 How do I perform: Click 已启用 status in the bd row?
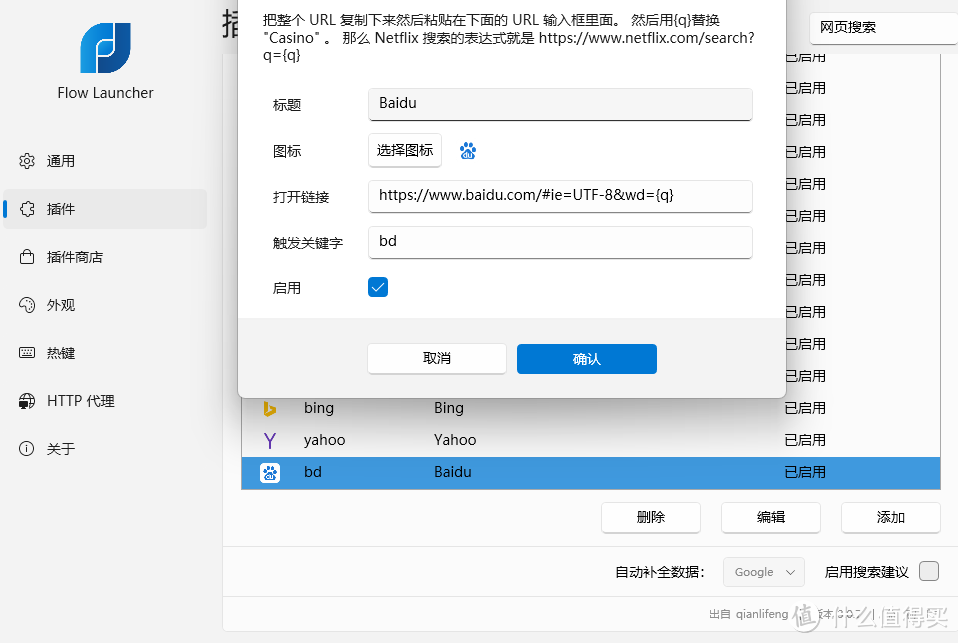point(805,472)
